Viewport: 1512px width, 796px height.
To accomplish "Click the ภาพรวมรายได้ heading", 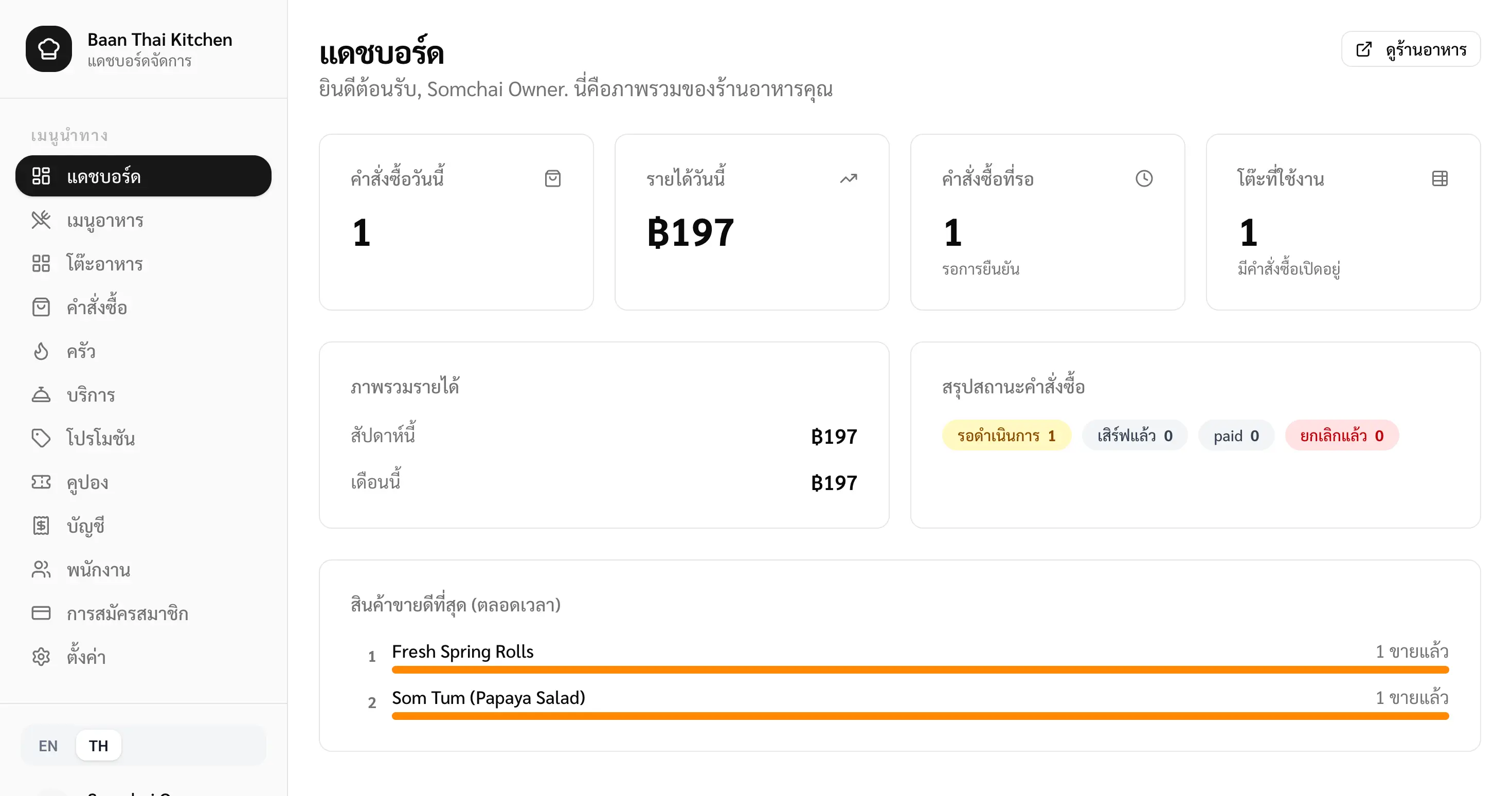I will click(405, 386).
